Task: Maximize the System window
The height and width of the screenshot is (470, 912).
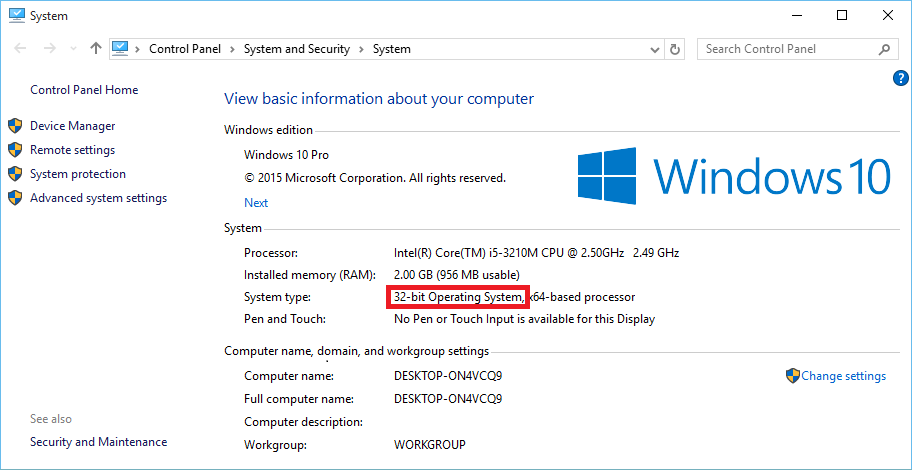Action: [x=842, y=16]
